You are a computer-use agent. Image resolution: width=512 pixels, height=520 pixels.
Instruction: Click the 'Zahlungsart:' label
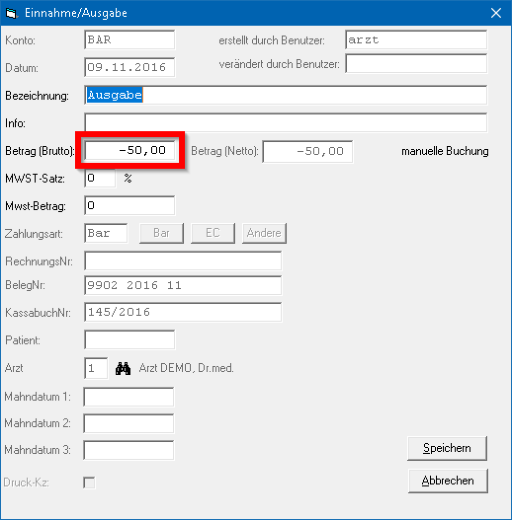pos(34,234)
